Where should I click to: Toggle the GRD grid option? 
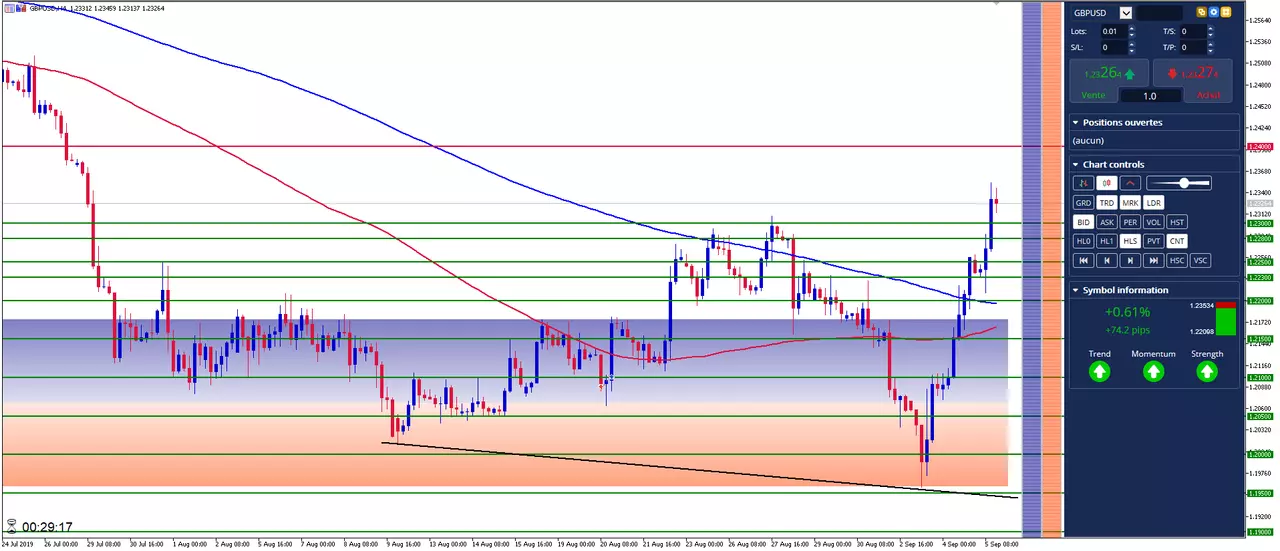coord(1083,203)
